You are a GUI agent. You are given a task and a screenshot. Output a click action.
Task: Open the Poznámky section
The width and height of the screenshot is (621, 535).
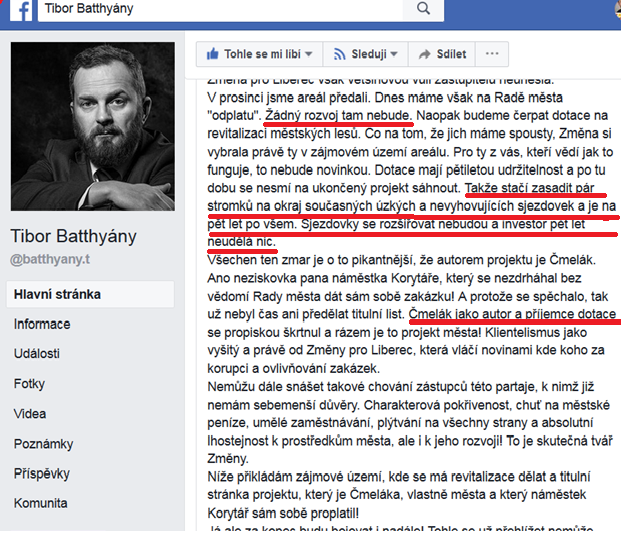44,444
